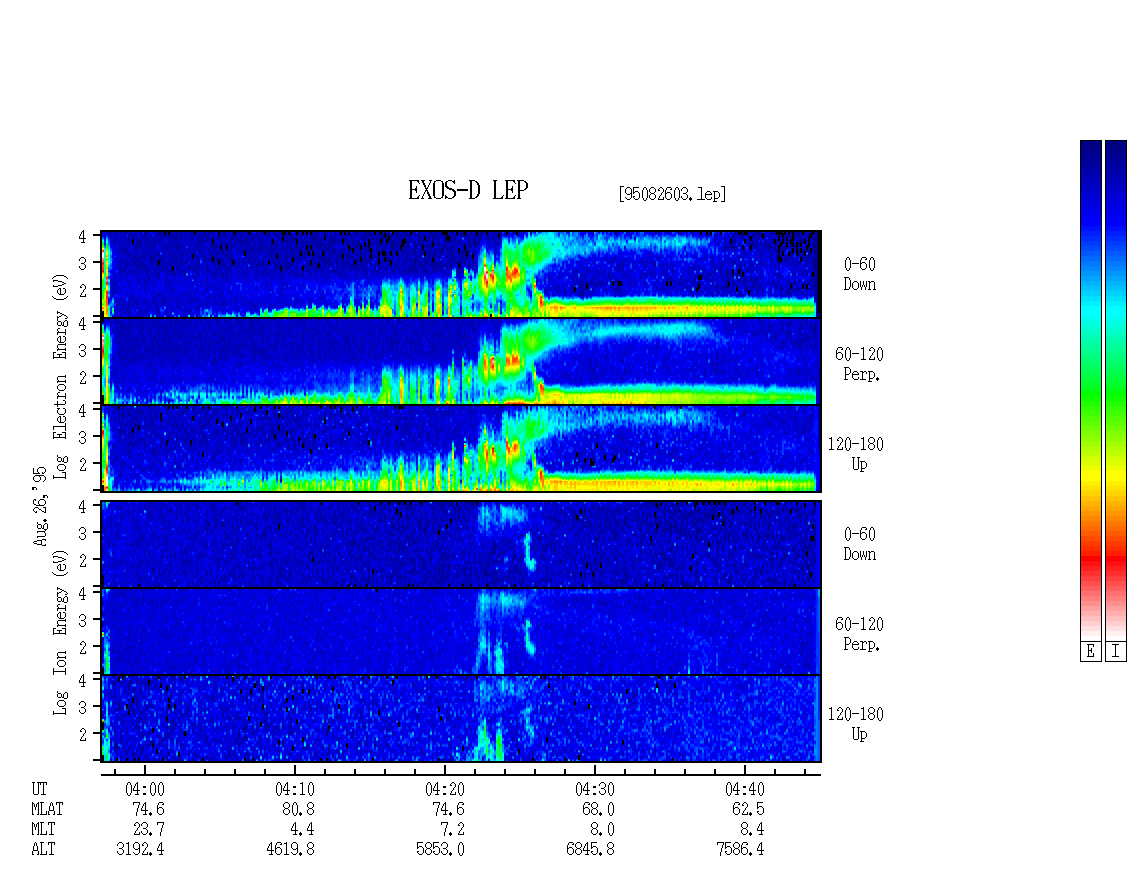Image resolution: width=1130 pixels, height=875 pixels.
Task: Click MLT value 4.4
Action: (303, 830)
